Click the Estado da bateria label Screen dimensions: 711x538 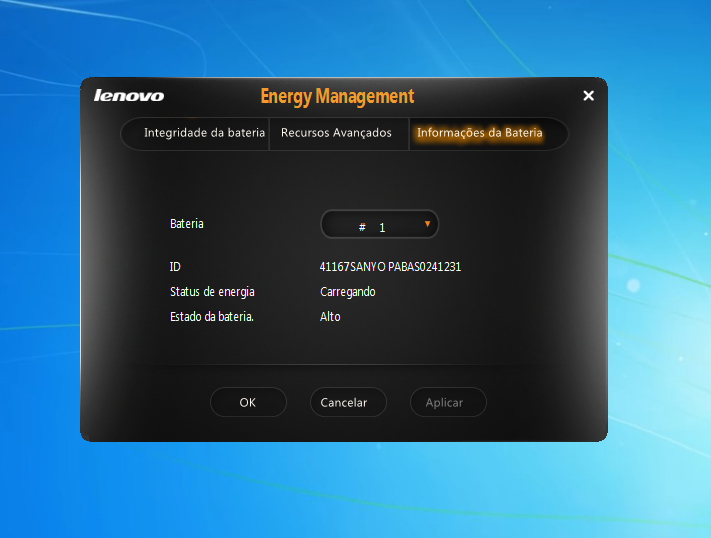pyautogui.click(x=212, y=317)
